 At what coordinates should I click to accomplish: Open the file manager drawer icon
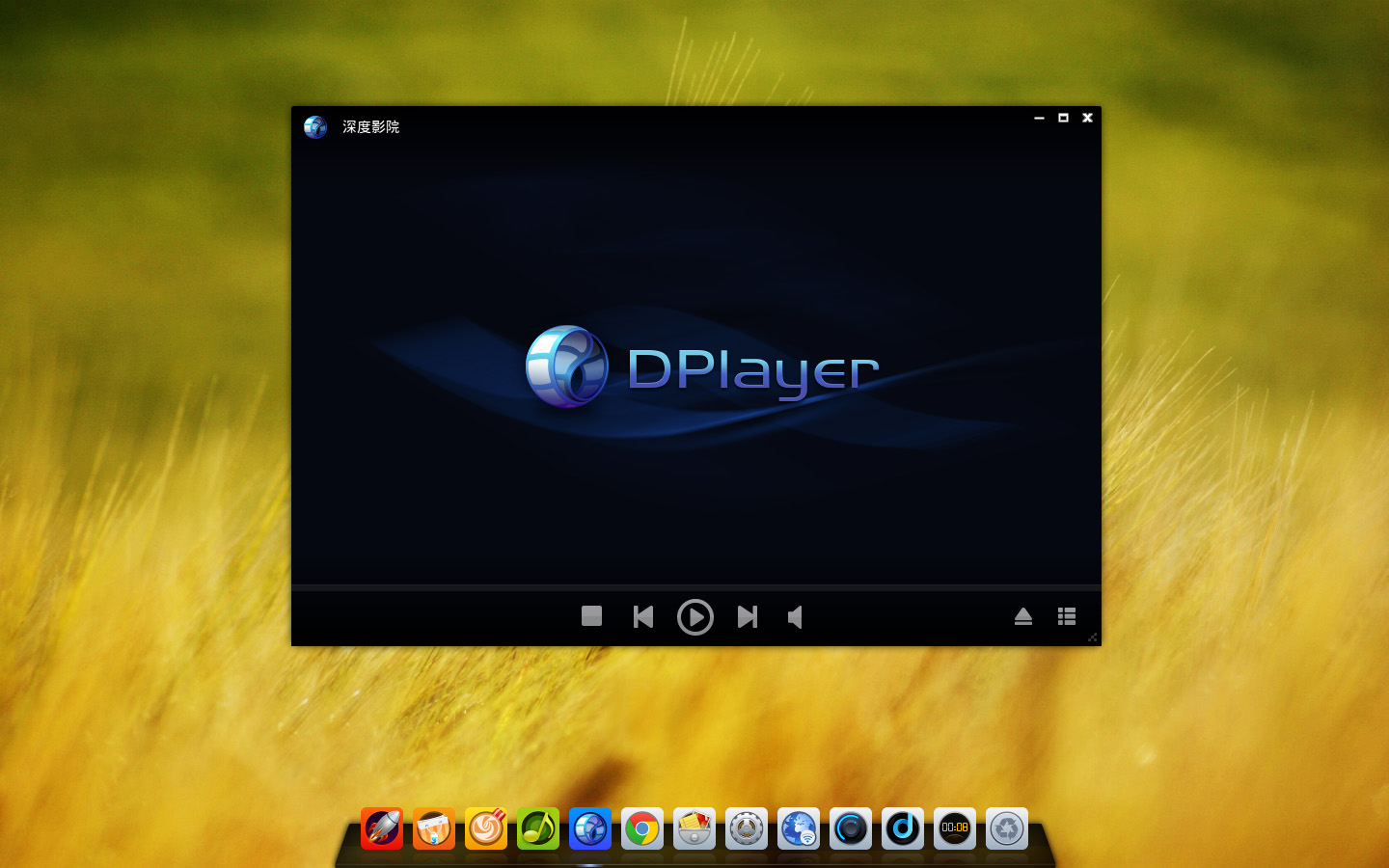694,828
